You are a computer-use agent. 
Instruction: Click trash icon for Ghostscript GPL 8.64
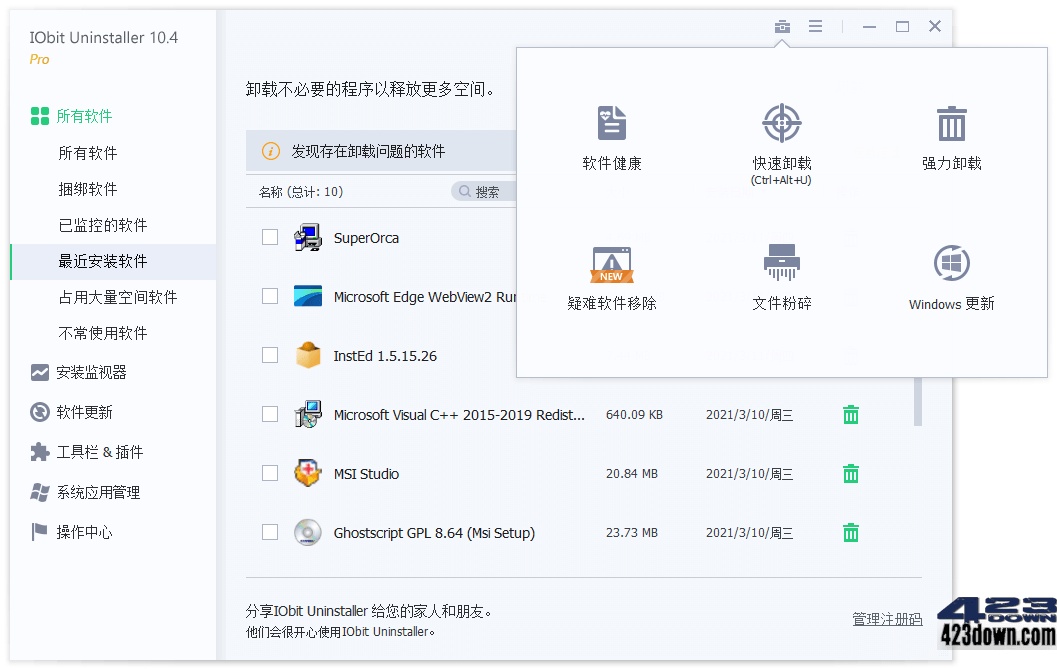click(x=851, y=533)
